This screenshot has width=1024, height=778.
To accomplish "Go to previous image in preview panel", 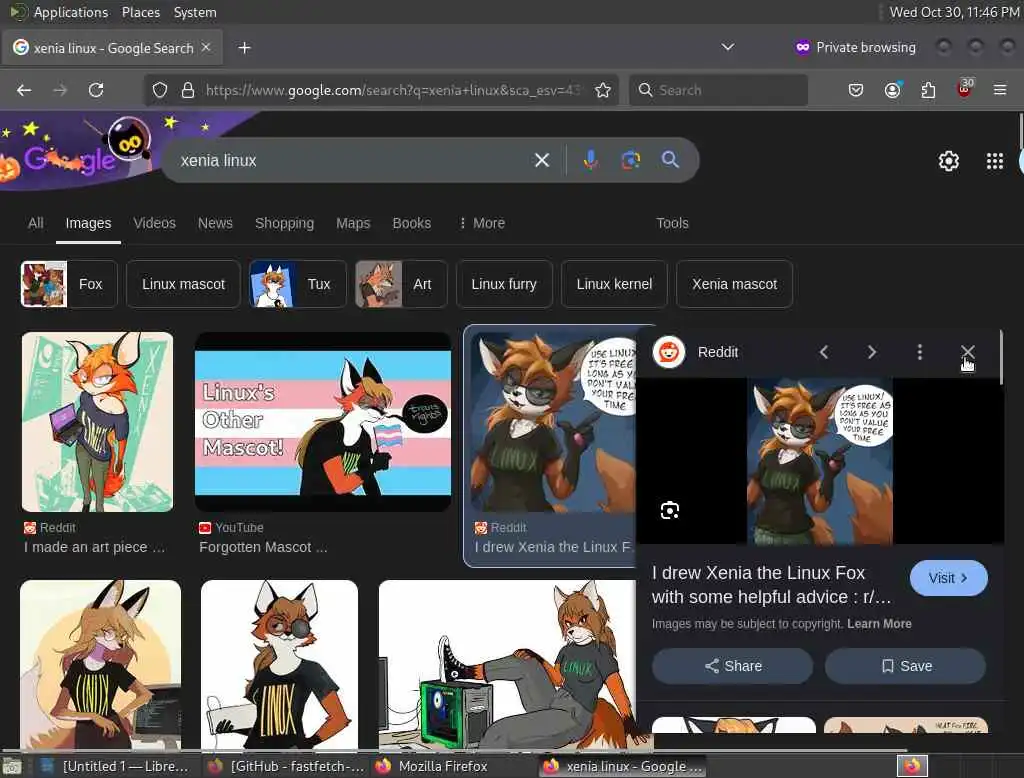I will [x=824, y=352].
